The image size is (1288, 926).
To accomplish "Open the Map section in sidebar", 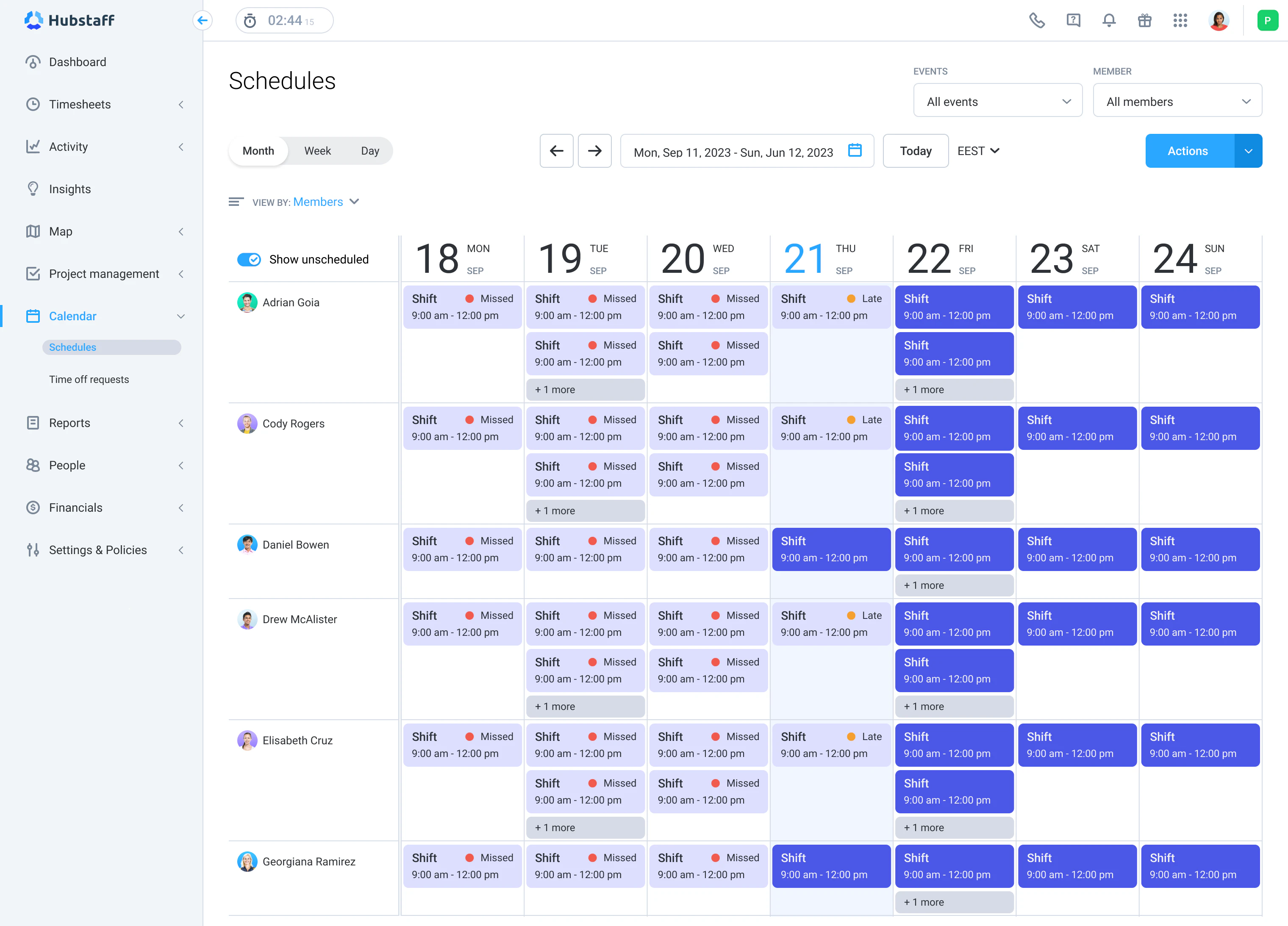I will click(60, 231).
